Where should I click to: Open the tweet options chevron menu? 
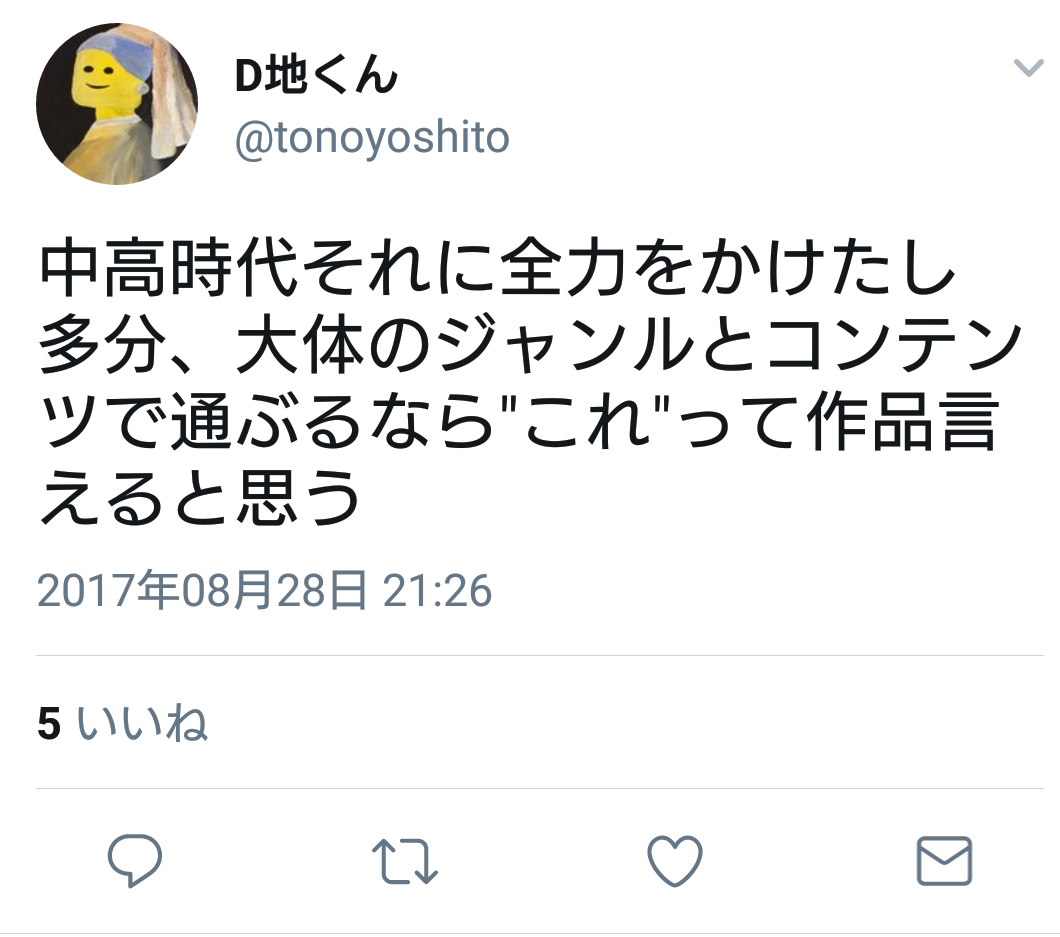click(1028, 68)
